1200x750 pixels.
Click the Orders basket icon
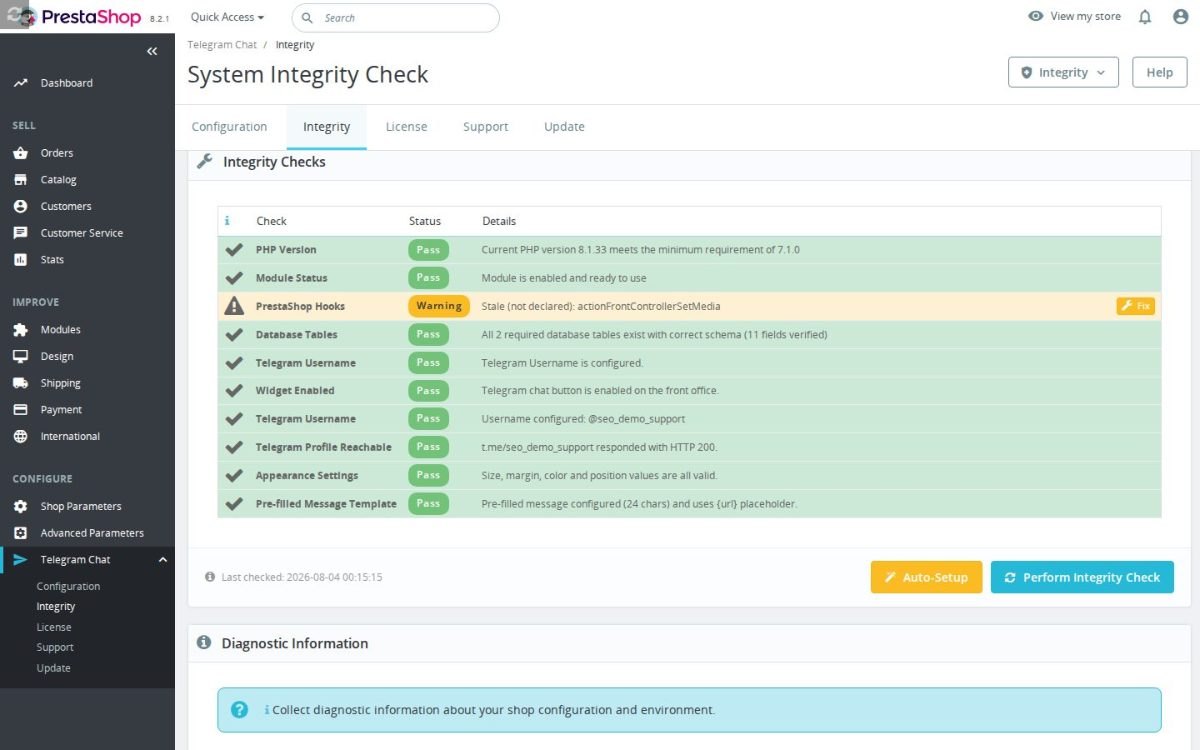[20, 153]
